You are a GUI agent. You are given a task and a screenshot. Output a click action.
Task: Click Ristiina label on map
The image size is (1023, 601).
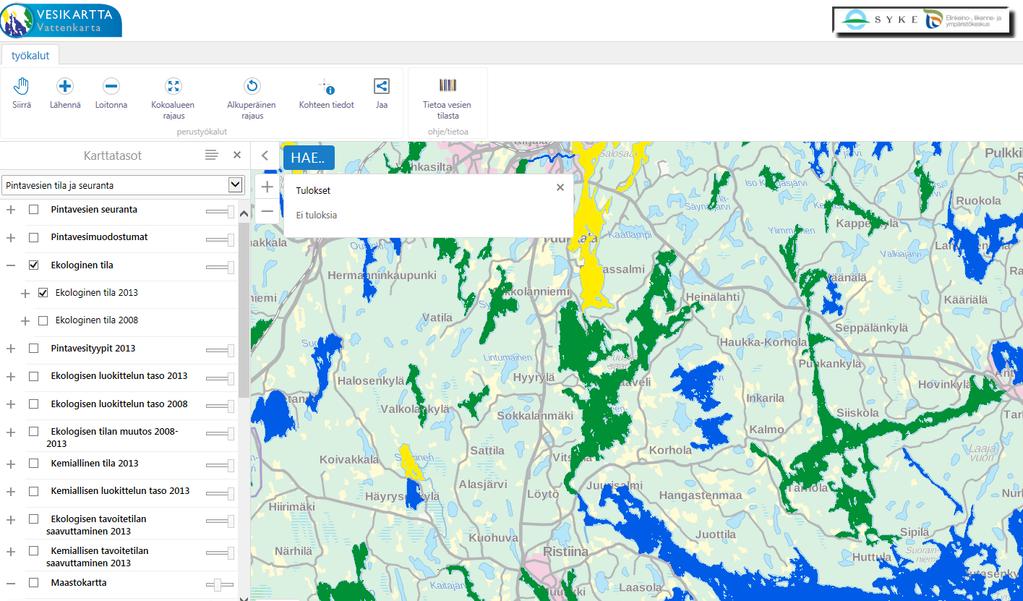click(566, 551)
